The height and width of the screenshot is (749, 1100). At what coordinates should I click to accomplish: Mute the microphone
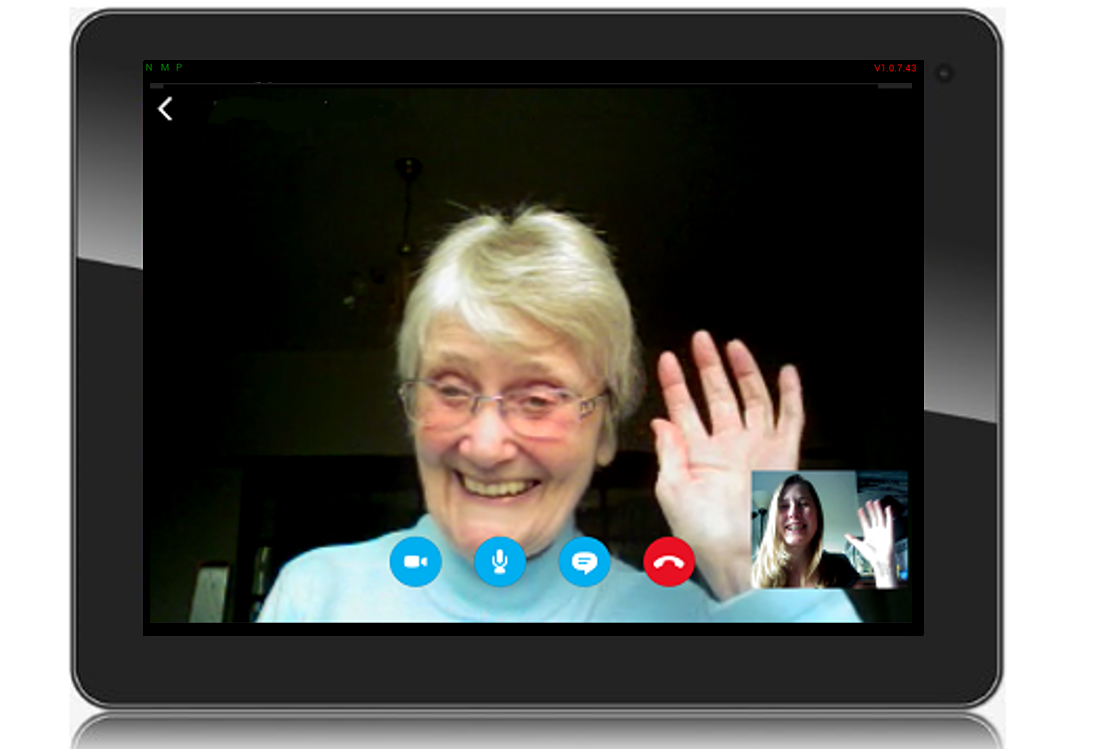coord(500,562)
